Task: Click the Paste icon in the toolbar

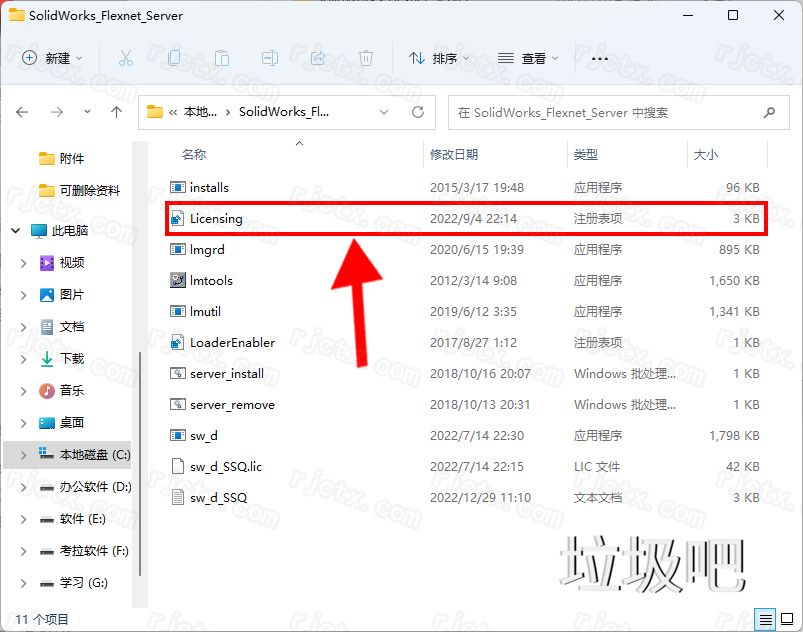Action: tap(222, 59)
